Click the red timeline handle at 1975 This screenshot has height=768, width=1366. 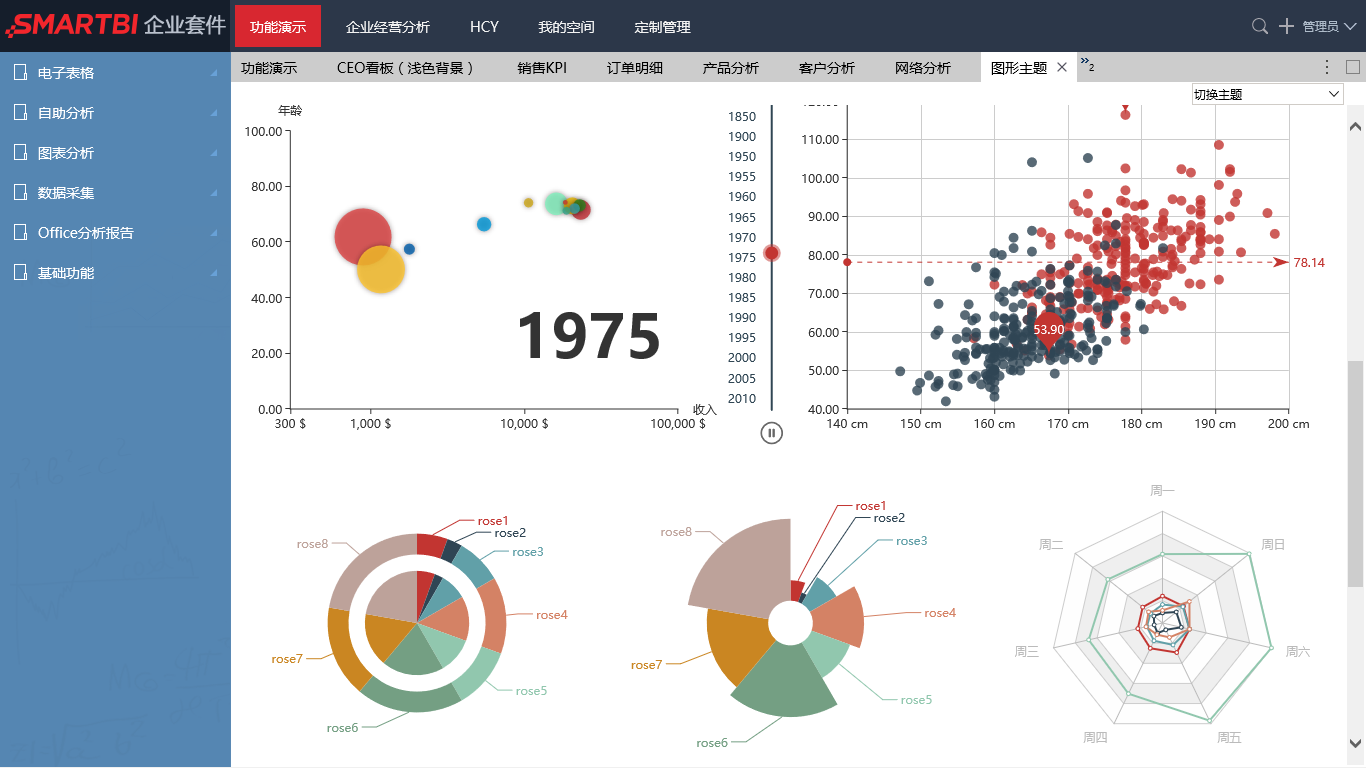(771, 253)
